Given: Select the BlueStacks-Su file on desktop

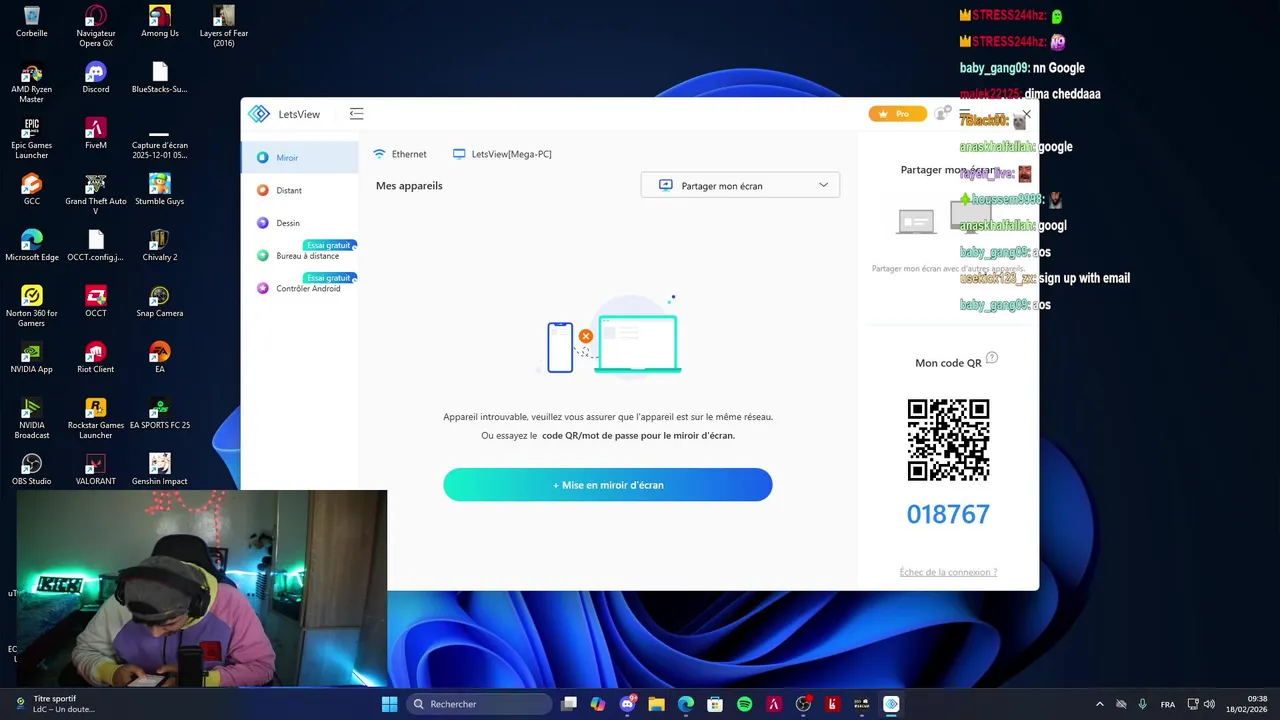Looking at the screenshot, I should tap(160, 78).
